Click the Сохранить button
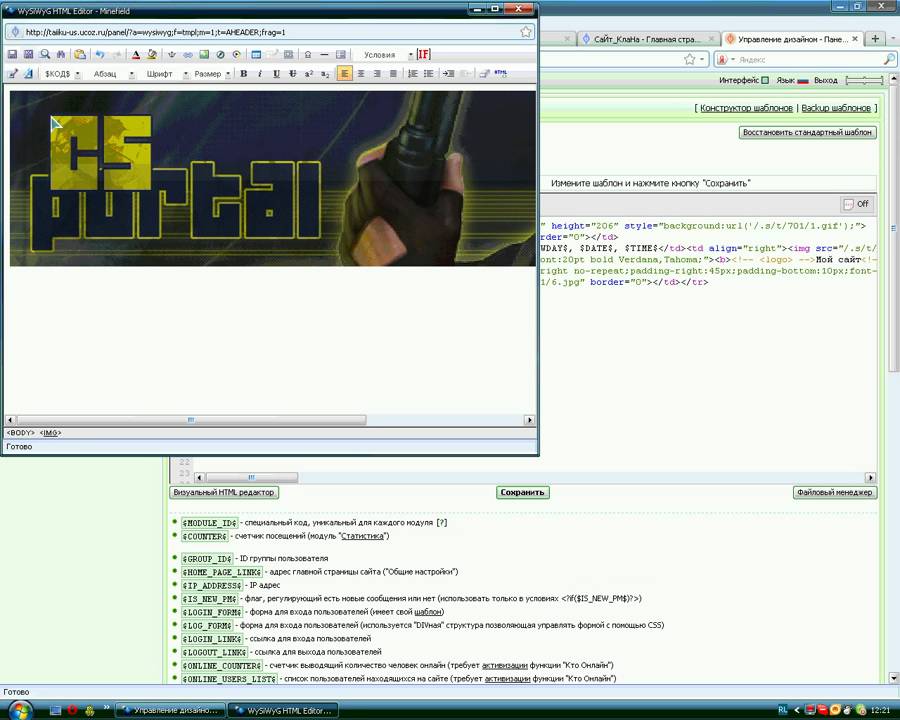 (522, 492)
